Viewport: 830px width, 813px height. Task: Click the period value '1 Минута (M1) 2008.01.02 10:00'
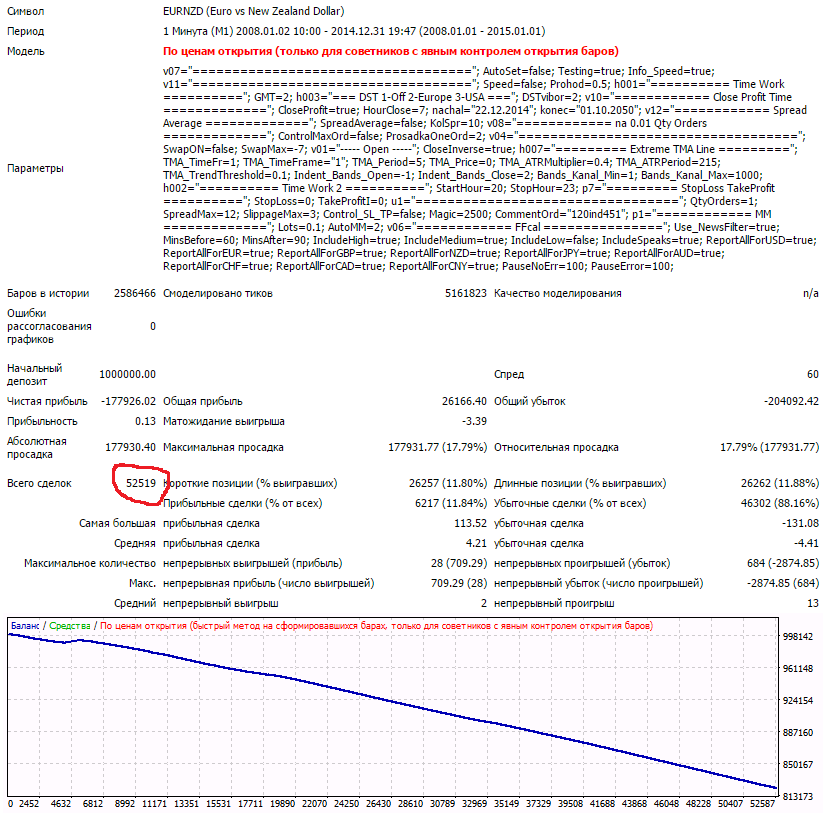[242, 31]
